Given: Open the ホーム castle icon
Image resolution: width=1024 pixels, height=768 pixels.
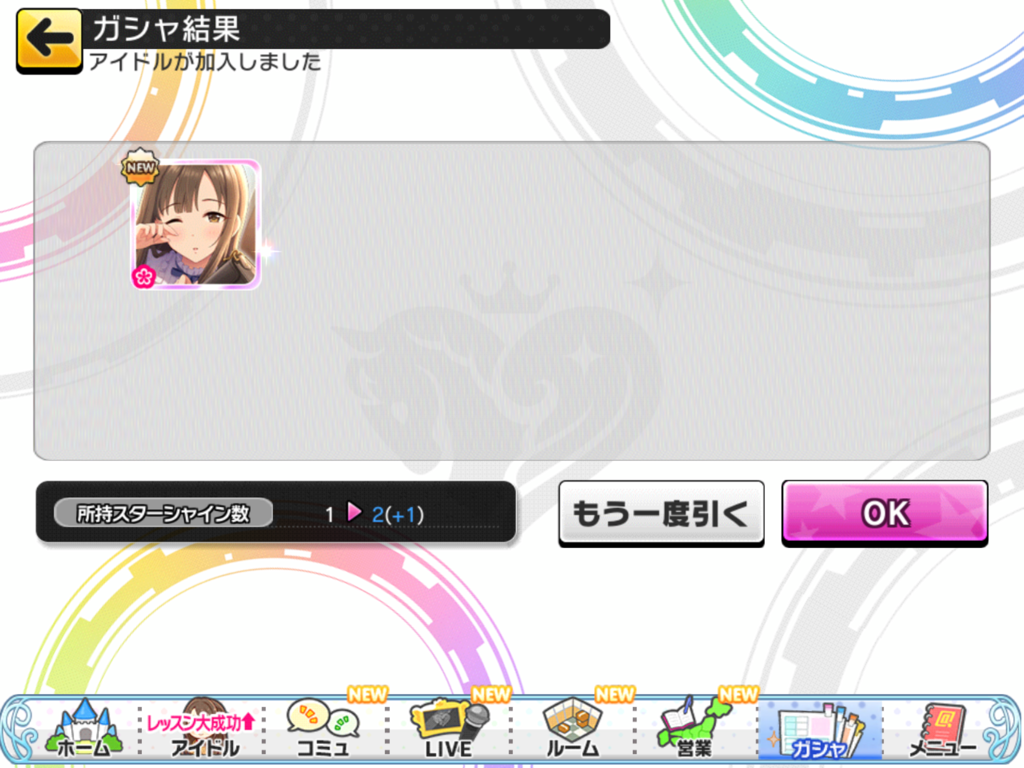Looking at the screenshot, I should click(84, 728).
